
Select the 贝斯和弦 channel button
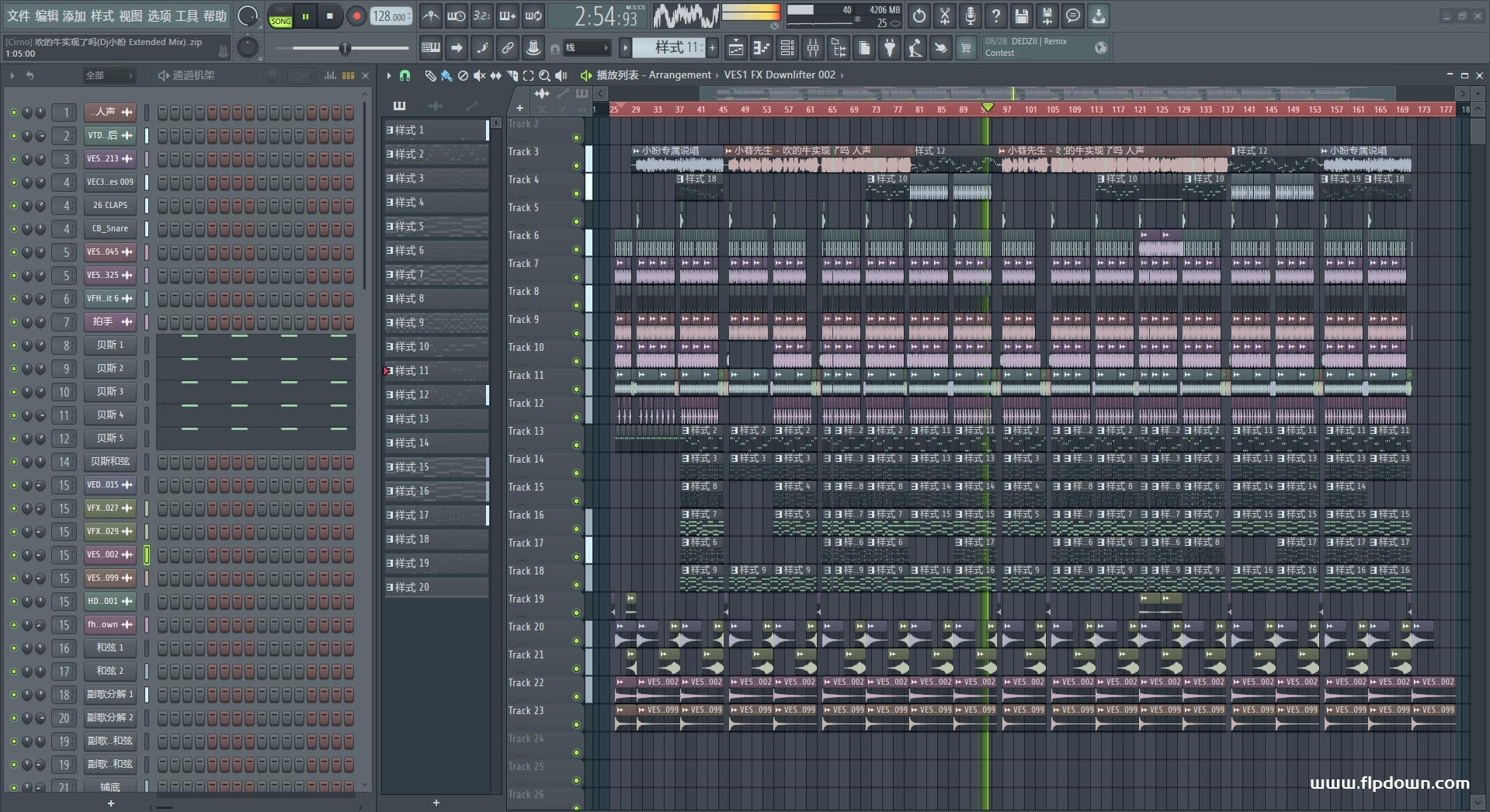pyautogui.click(x=109, y=462)
